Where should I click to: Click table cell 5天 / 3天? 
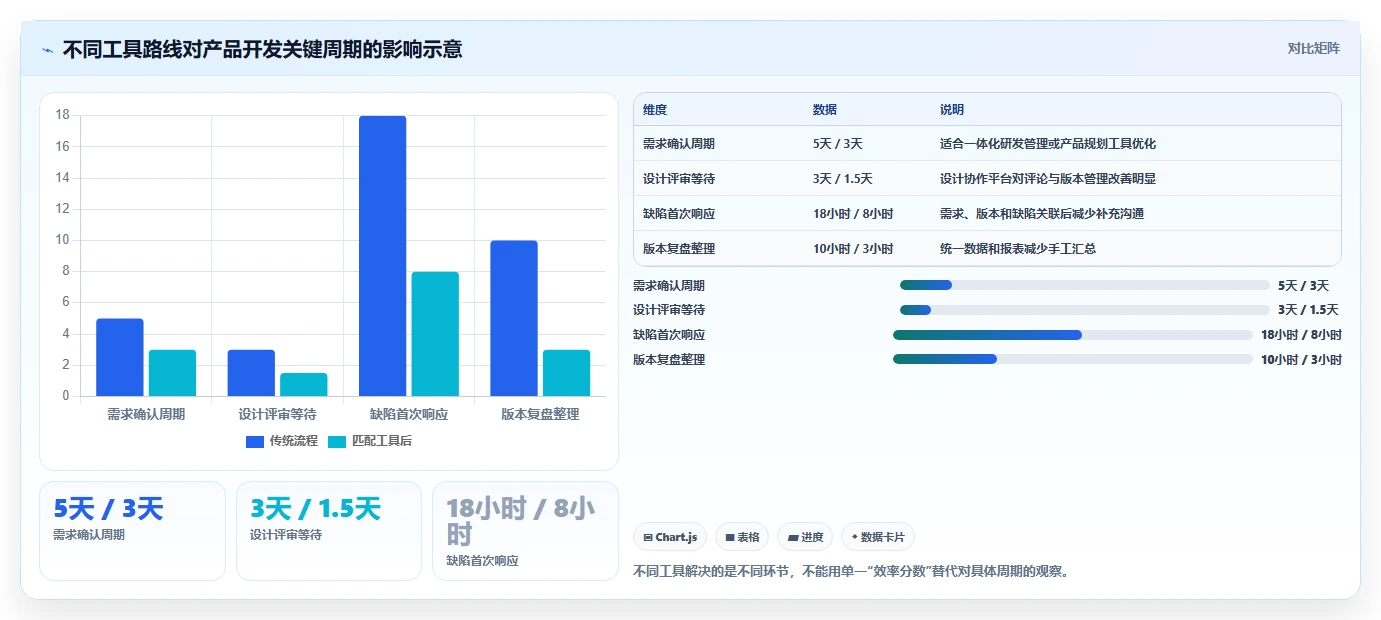[838, 144]
